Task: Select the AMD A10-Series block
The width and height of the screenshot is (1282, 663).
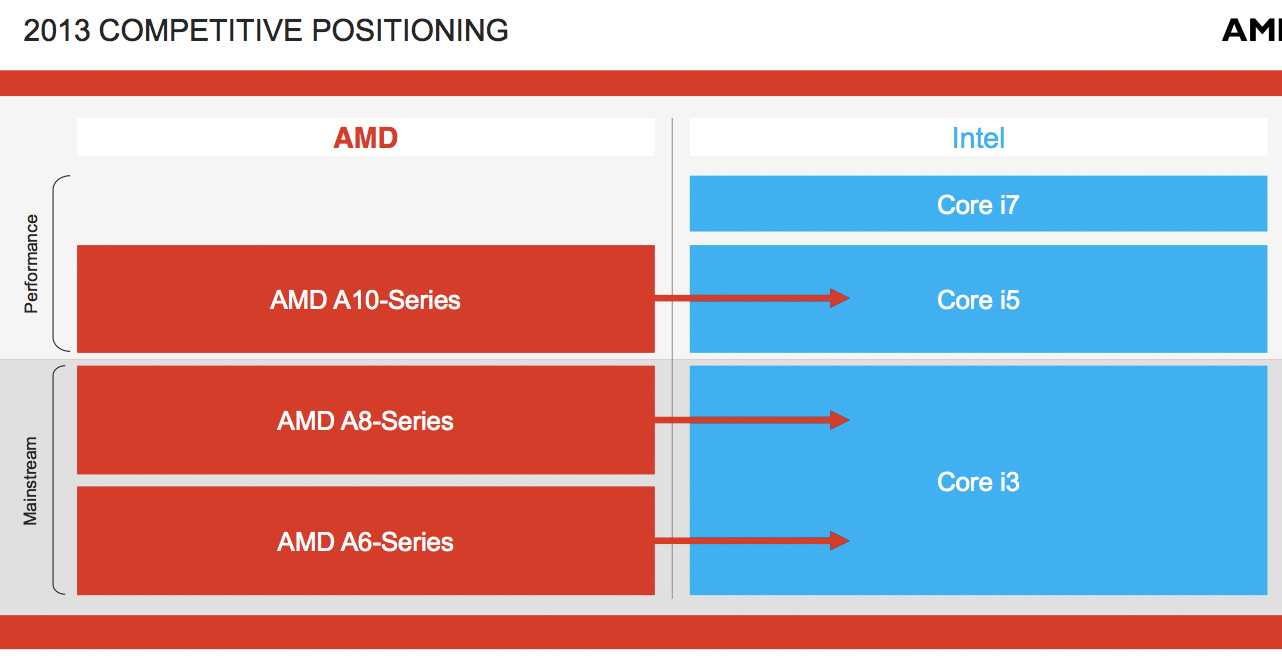Action: 366,300
